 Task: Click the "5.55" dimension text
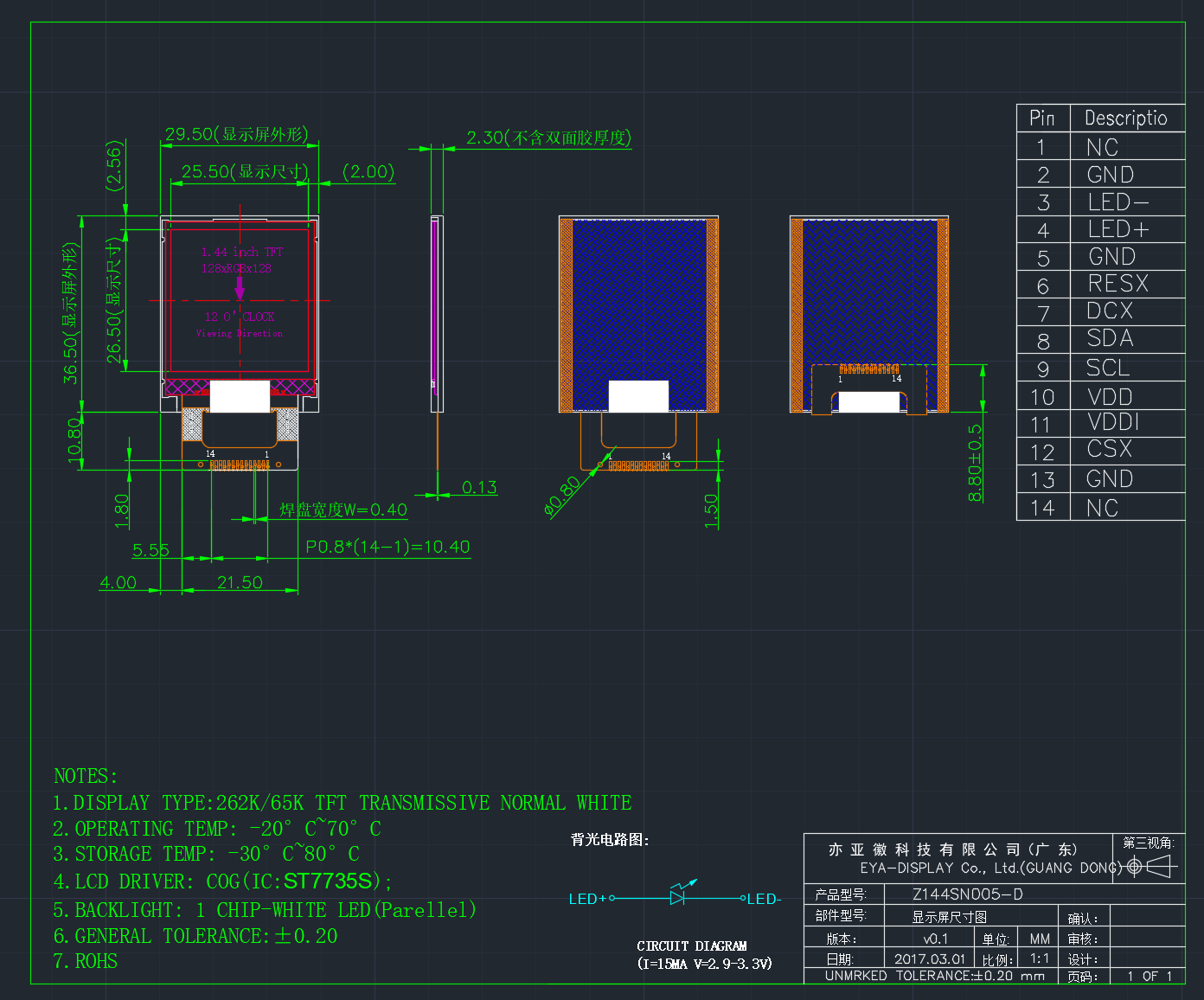[x=150, y=550]
